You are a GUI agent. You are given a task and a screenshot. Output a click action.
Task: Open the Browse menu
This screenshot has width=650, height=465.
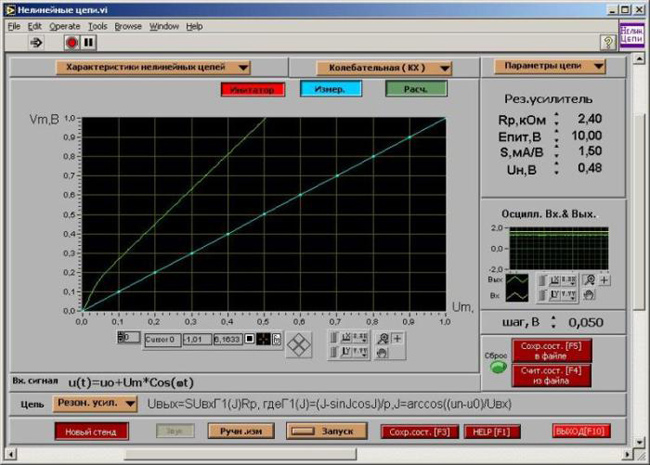click(128, 26)
